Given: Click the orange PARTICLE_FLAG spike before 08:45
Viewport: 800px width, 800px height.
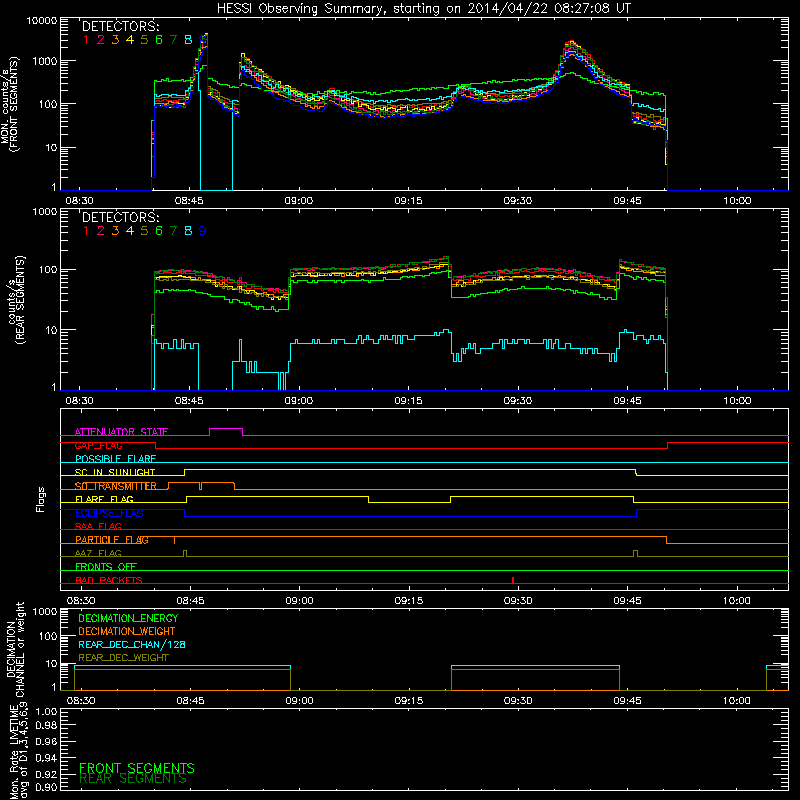Looking at the screenshot, I should point(174,540).
